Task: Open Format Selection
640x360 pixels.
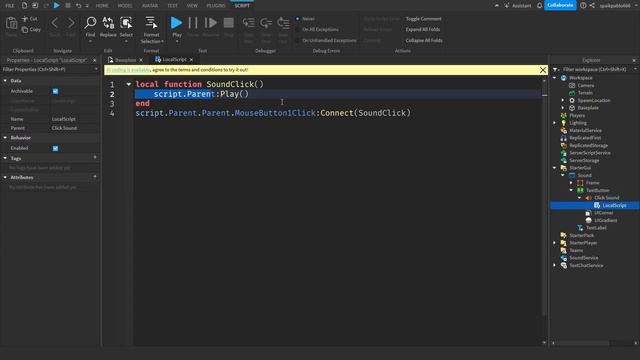Action: click(151, 29)
